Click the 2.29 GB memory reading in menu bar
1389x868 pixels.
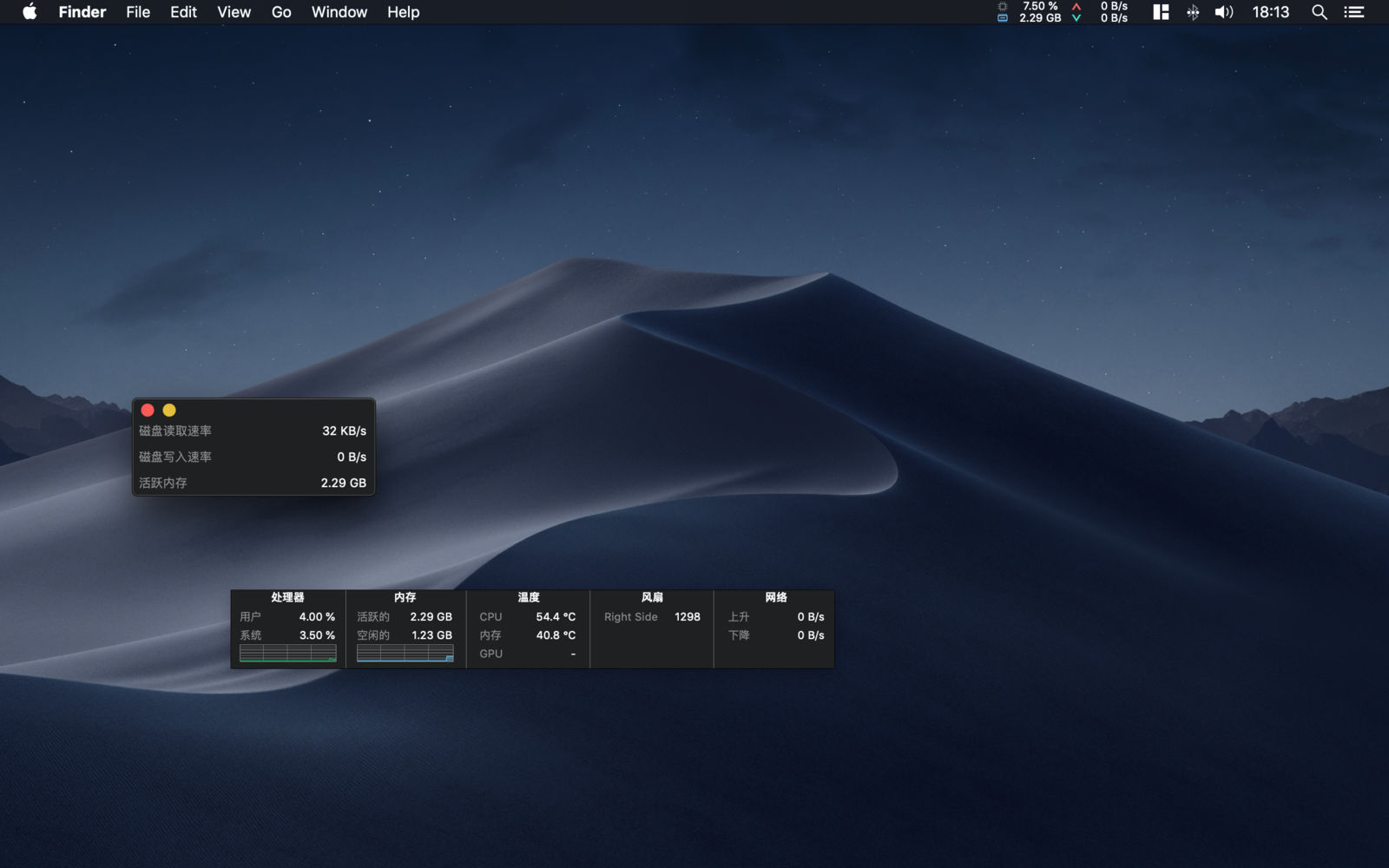click(1040, 18)
